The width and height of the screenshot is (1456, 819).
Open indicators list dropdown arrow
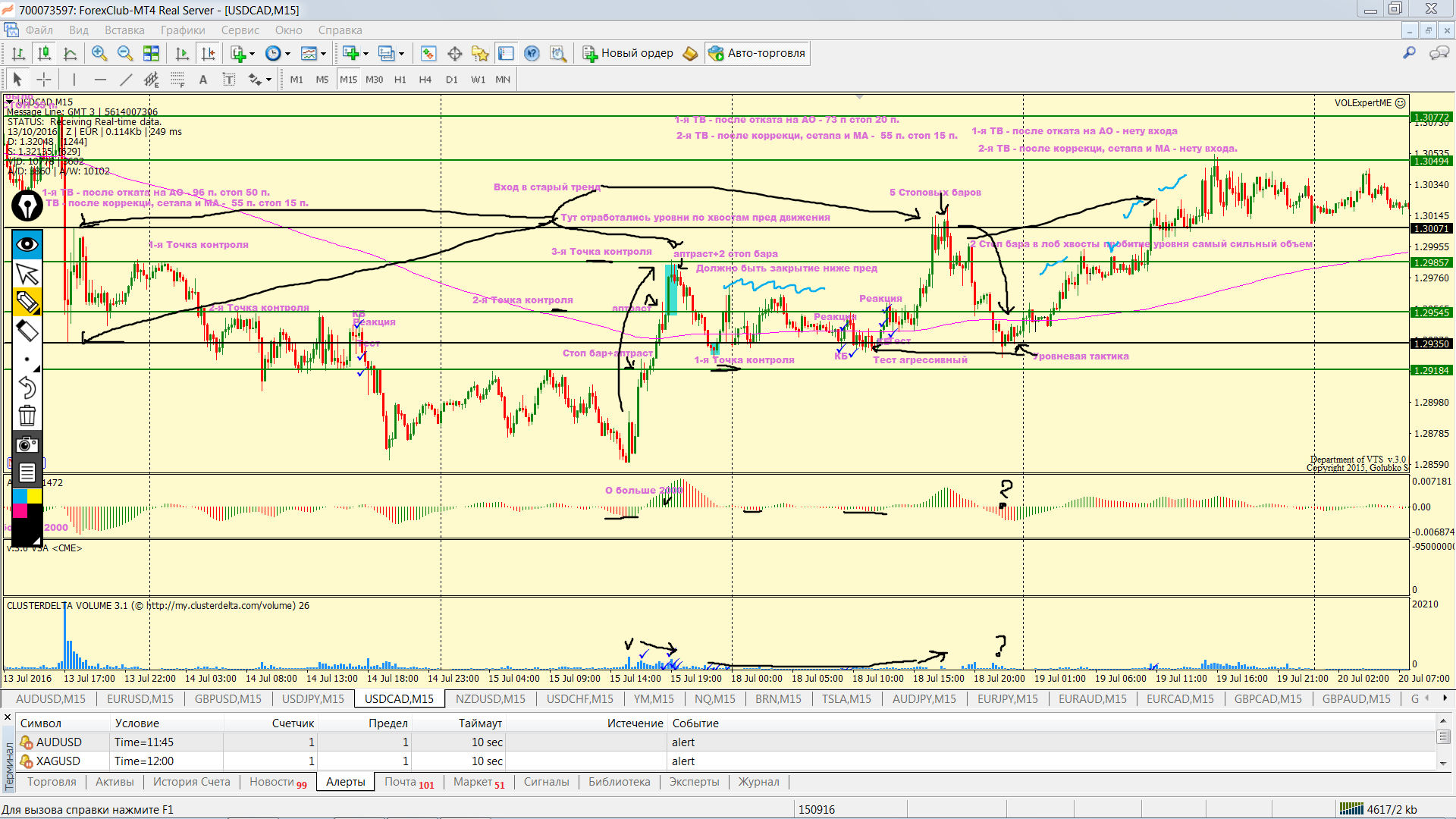coord(252,53)
